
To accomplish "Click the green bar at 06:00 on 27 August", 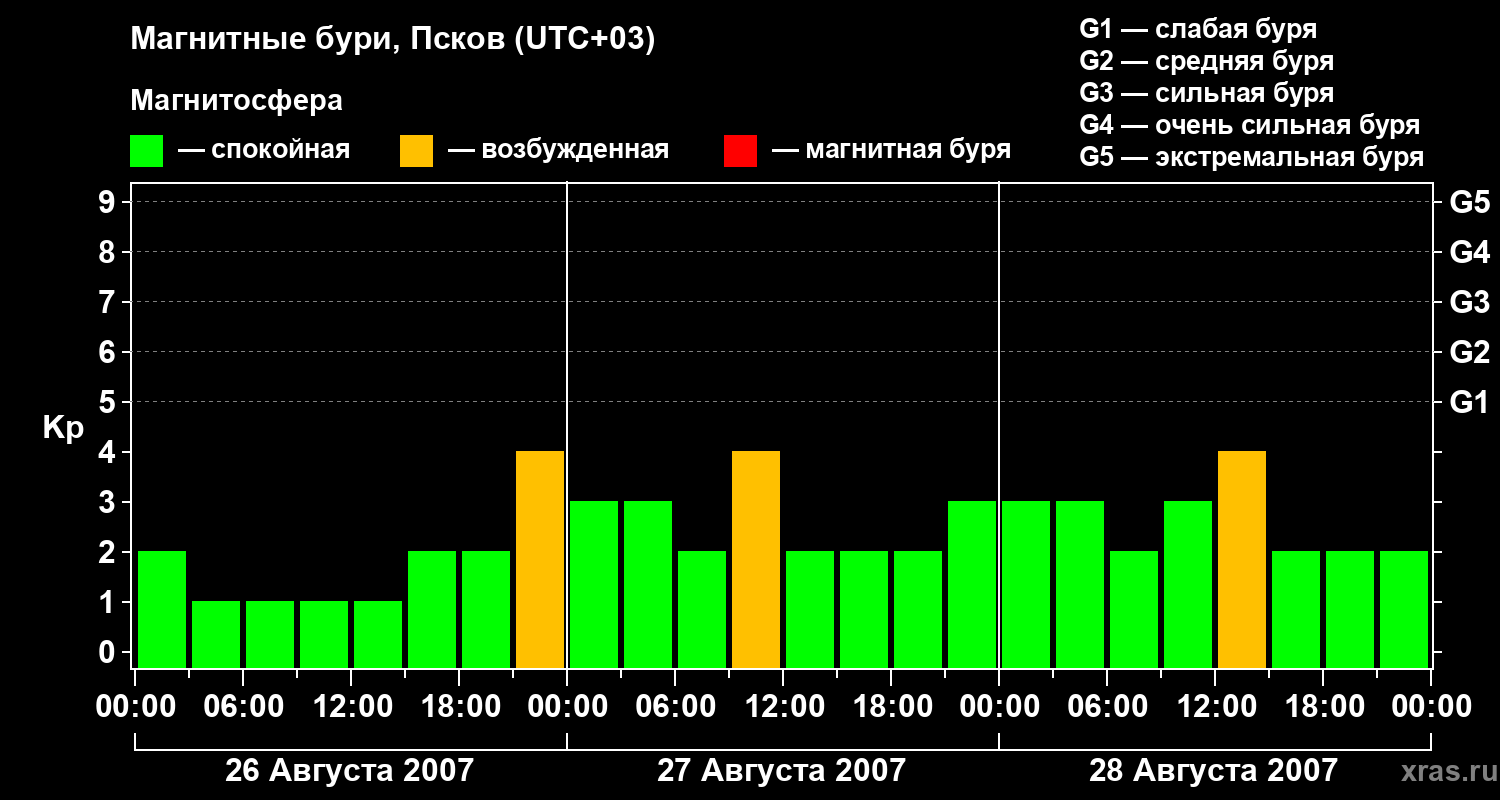I will [x=702, y=609].
